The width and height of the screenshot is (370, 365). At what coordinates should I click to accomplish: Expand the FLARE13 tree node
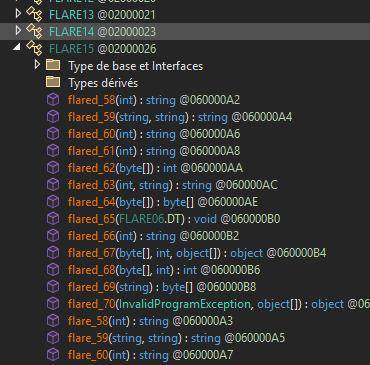(18, 13)
